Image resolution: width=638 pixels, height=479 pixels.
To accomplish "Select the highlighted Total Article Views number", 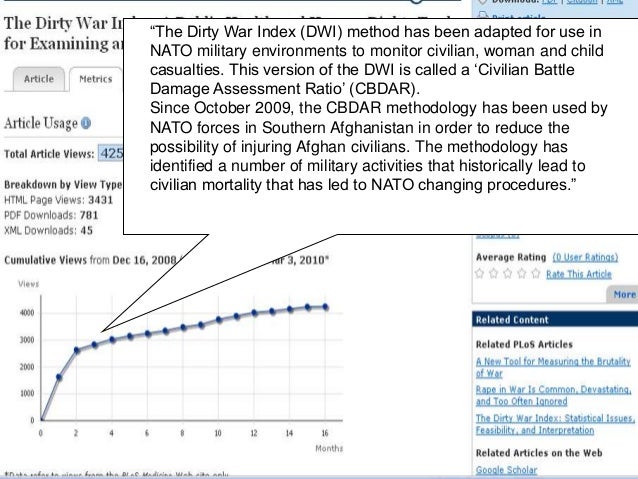I will point(111,153).
